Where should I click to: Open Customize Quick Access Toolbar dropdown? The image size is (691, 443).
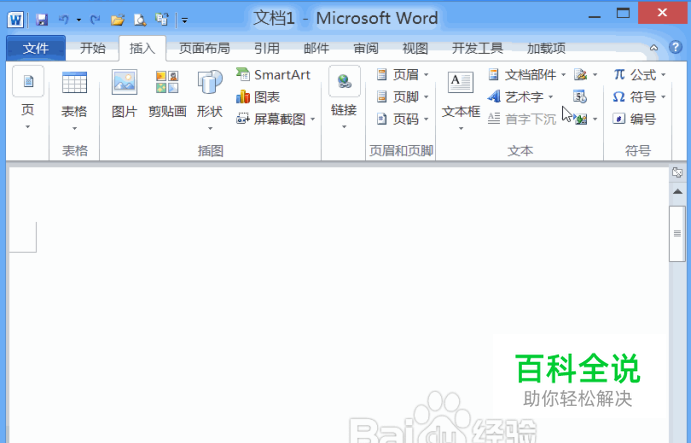click(185, 20)
